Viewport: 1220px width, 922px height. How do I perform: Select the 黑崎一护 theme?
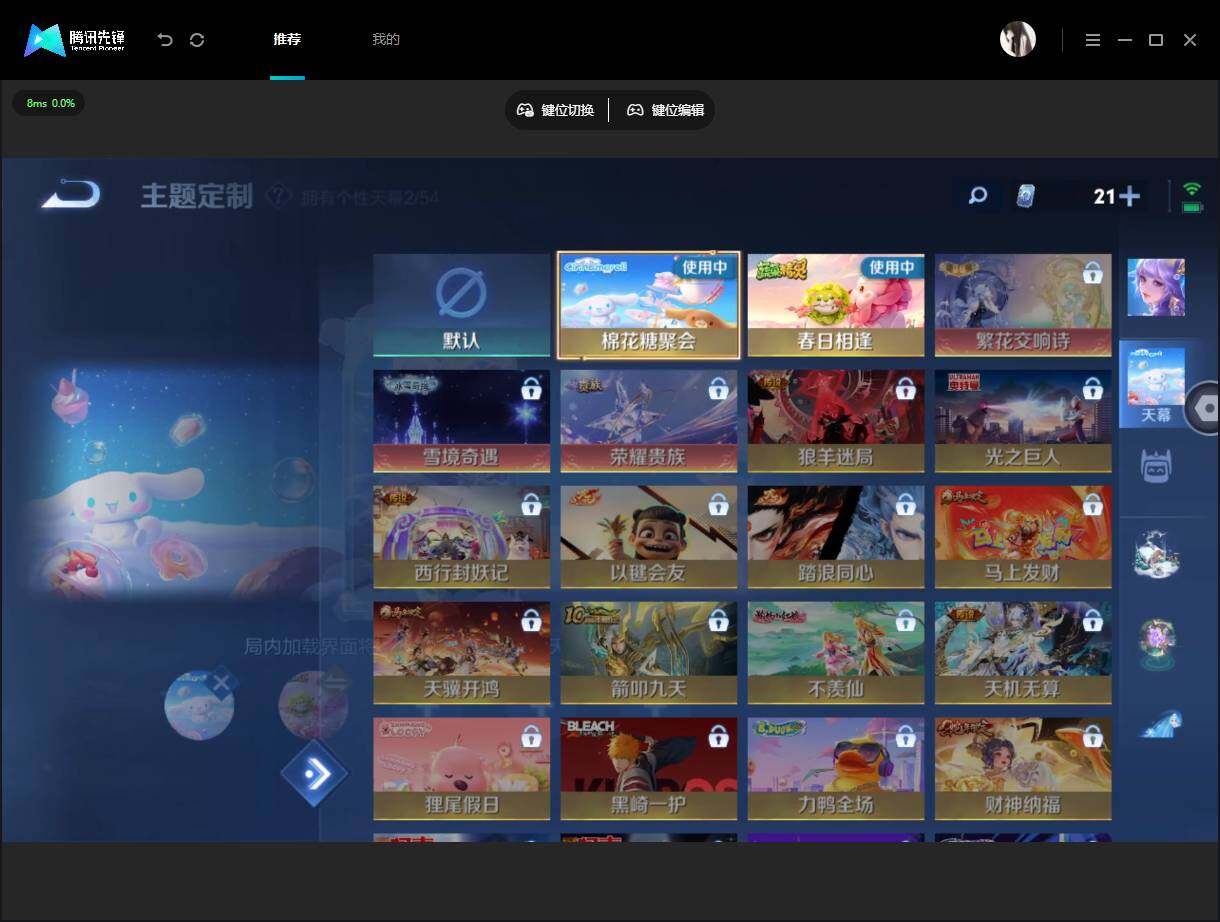[649, 769]
